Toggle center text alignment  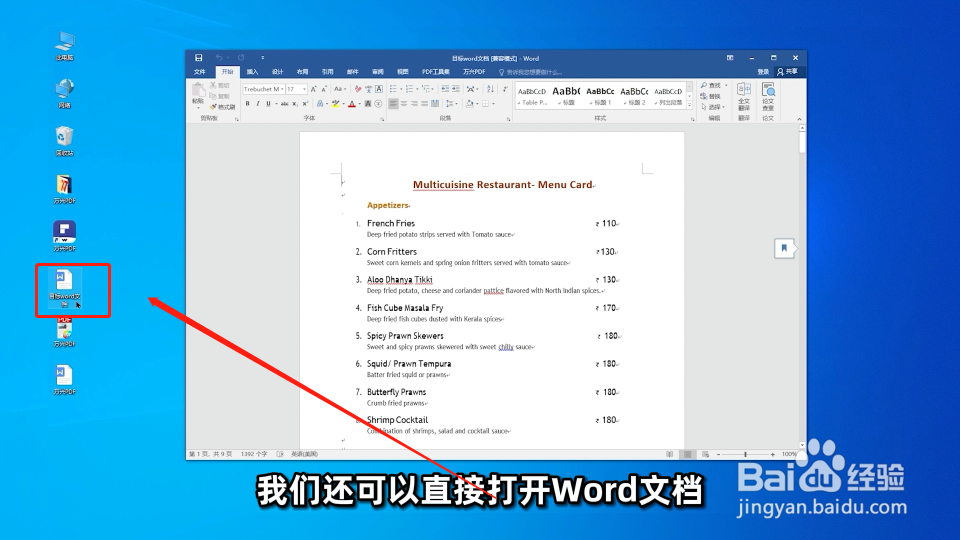[x=403, y=103]
